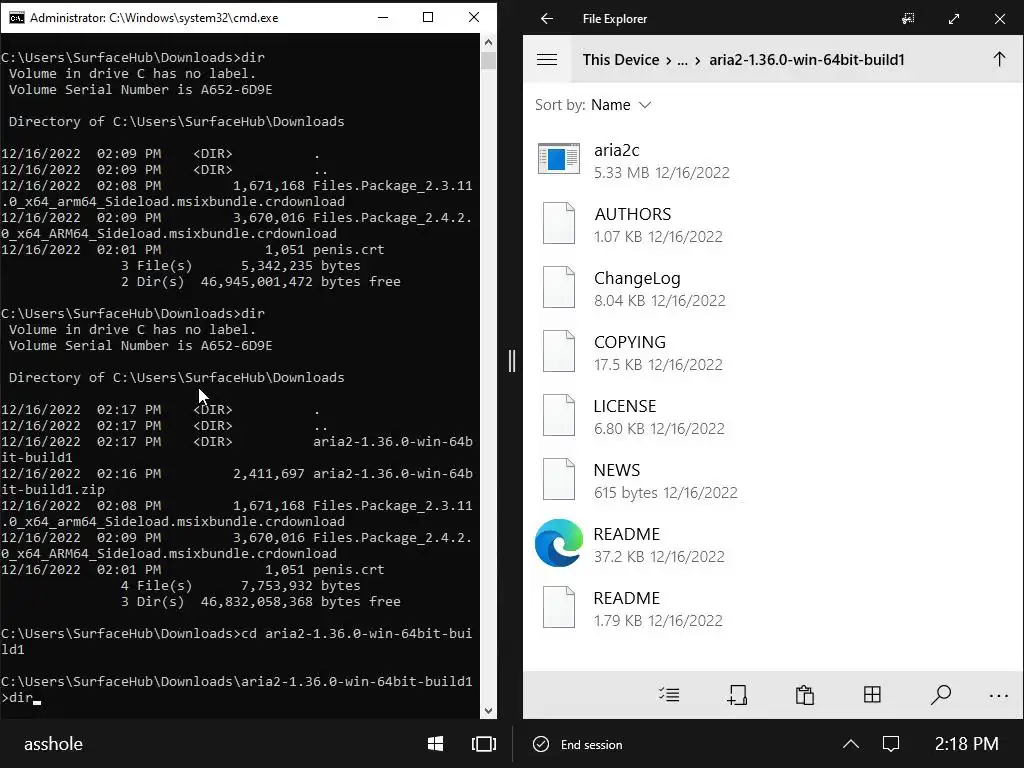
Task: Click the 2:18 PM clock
Action: pos(966,744)
